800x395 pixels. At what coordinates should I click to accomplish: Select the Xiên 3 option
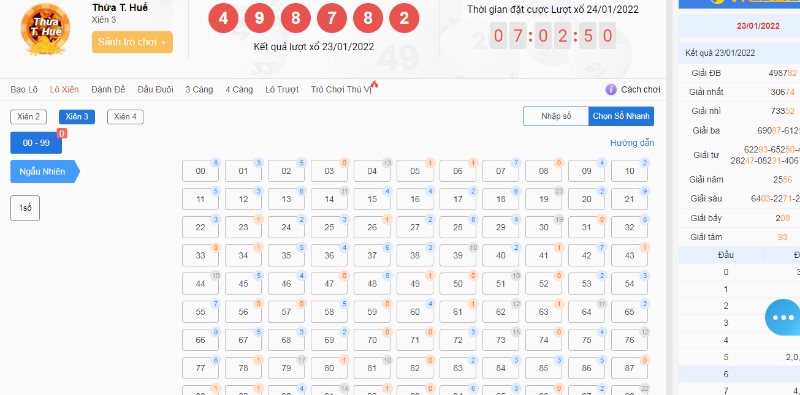[77, 117]
